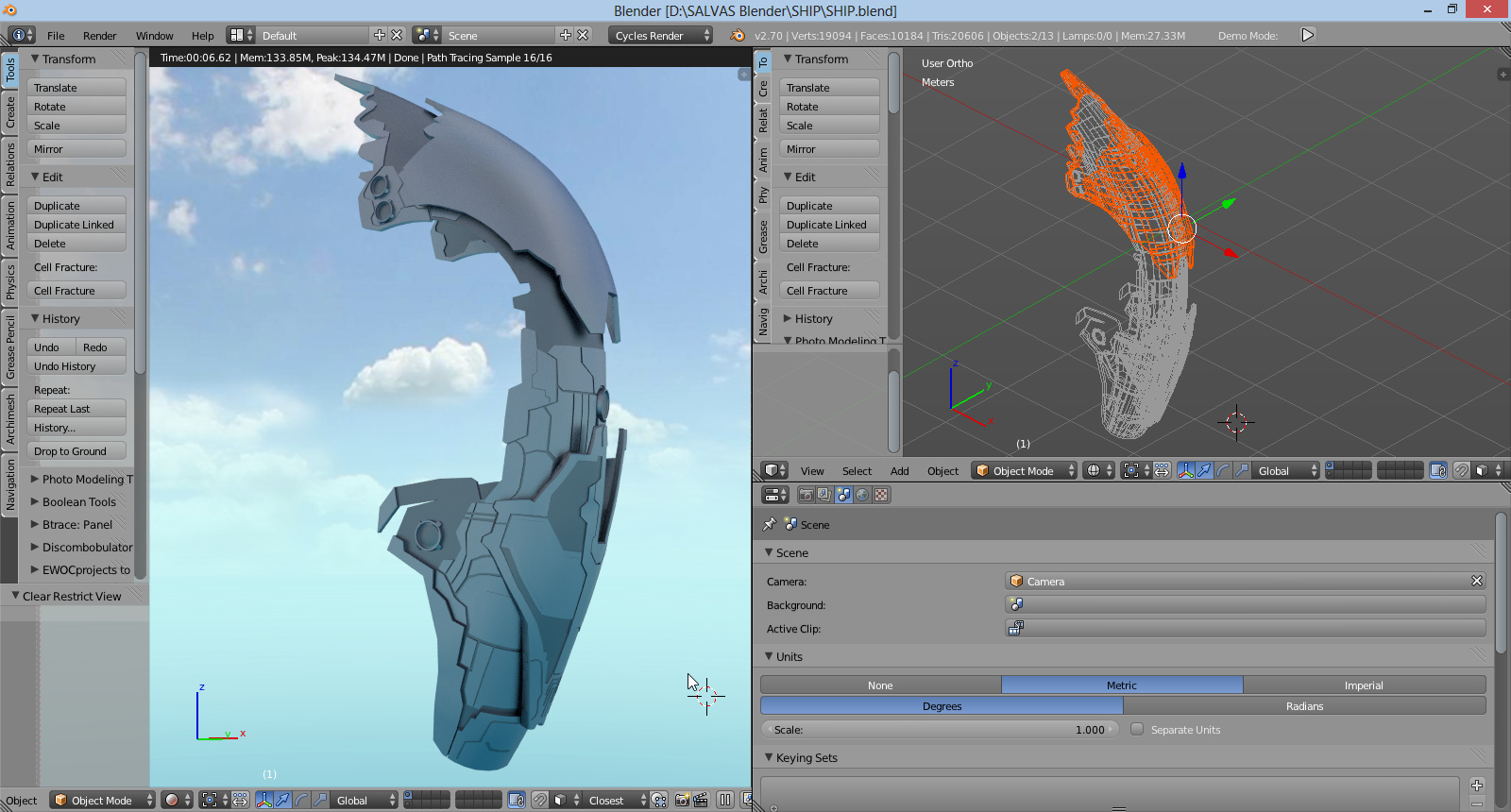Screen dimensions: 1511x812
Task: Open the World properties tab icon
Action: pyautogui.click(x=862, y=495)
